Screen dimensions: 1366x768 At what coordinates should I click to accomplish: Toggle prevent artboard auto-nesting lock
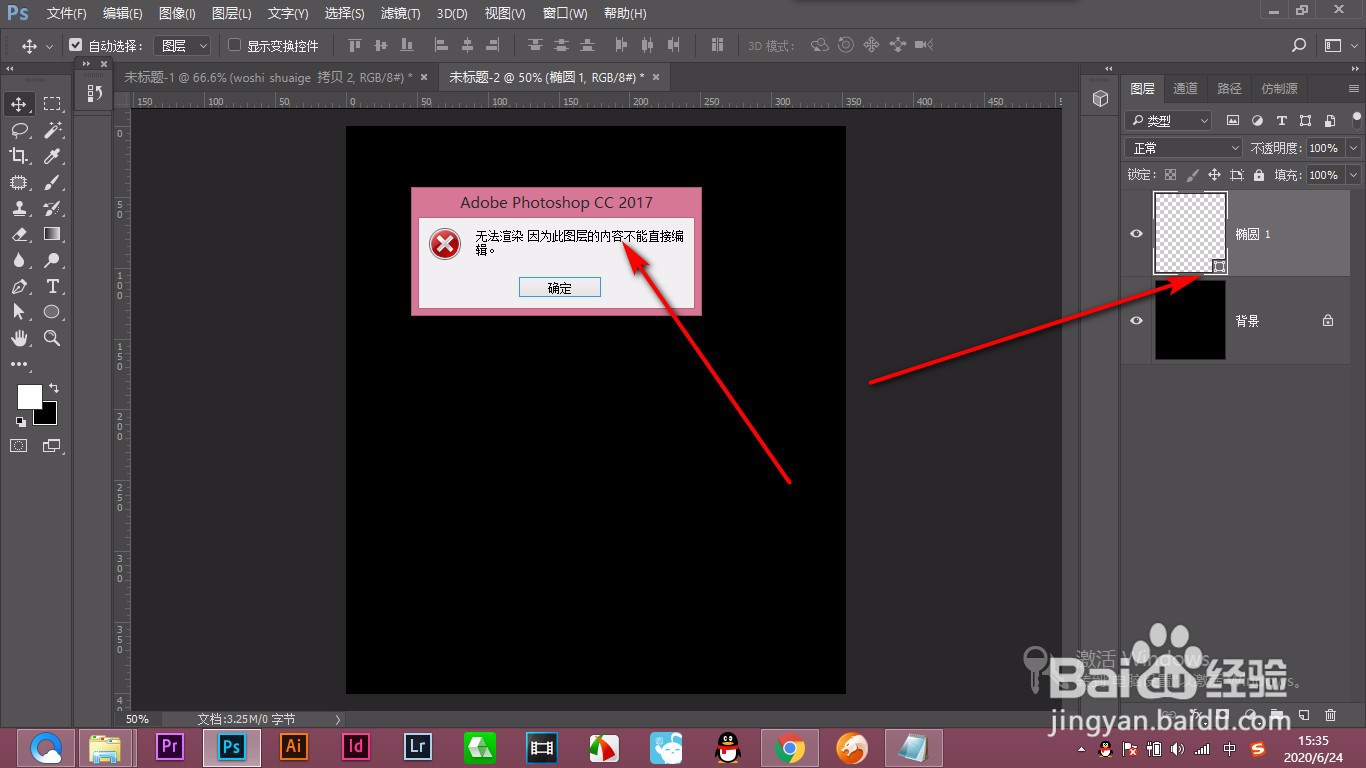pyautogui.click(x=1237, y=174)
